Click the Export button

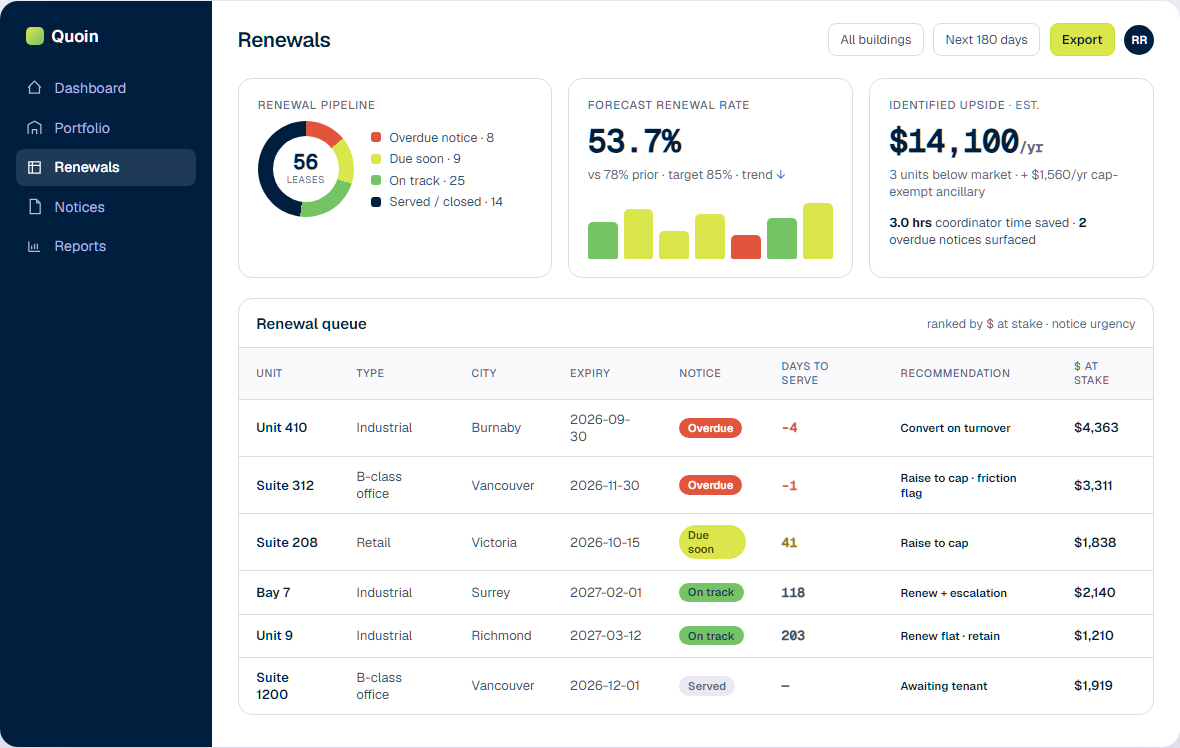pyautogui.click(x=1081, y=40)
